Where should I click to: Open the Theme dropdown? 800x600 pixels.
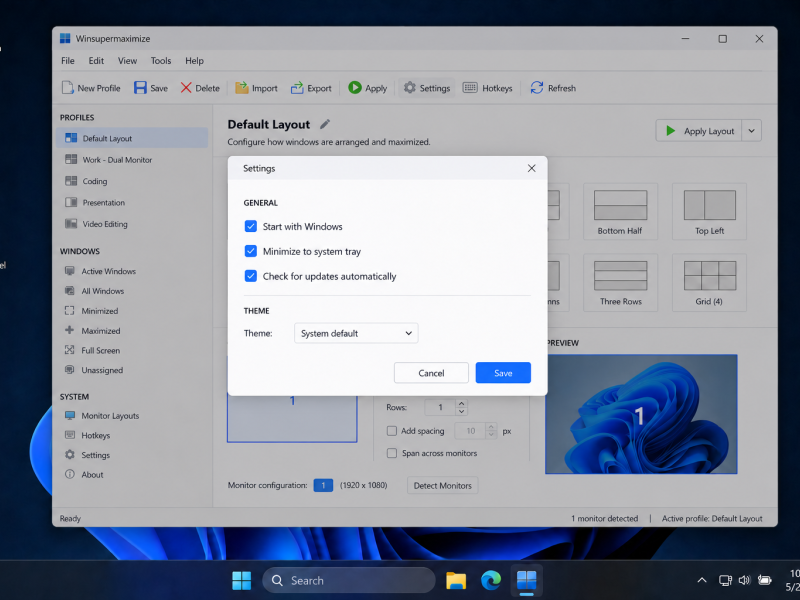click(x=356, y=333)
